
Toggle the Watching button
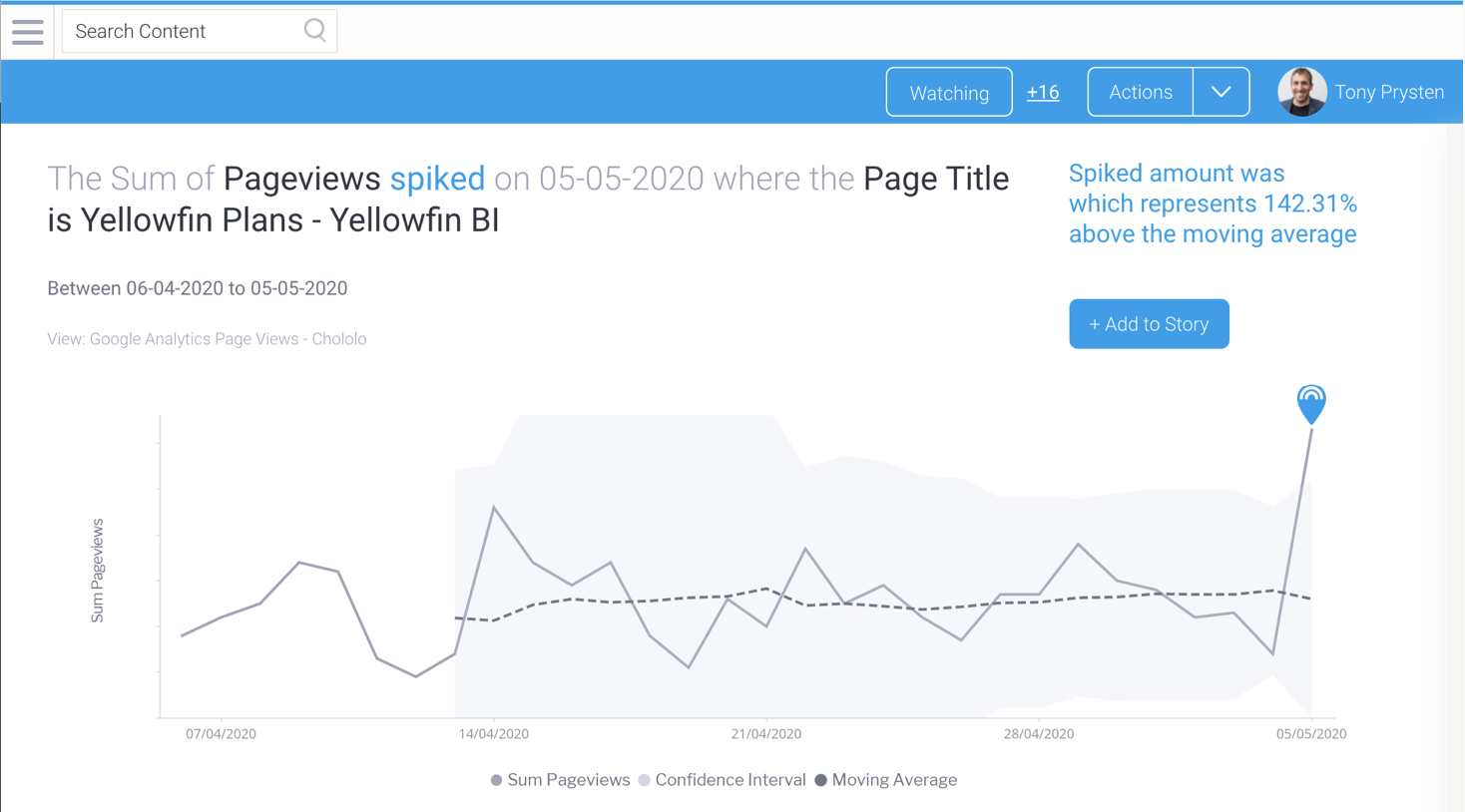pyautogui.click(x=948, y=93)
